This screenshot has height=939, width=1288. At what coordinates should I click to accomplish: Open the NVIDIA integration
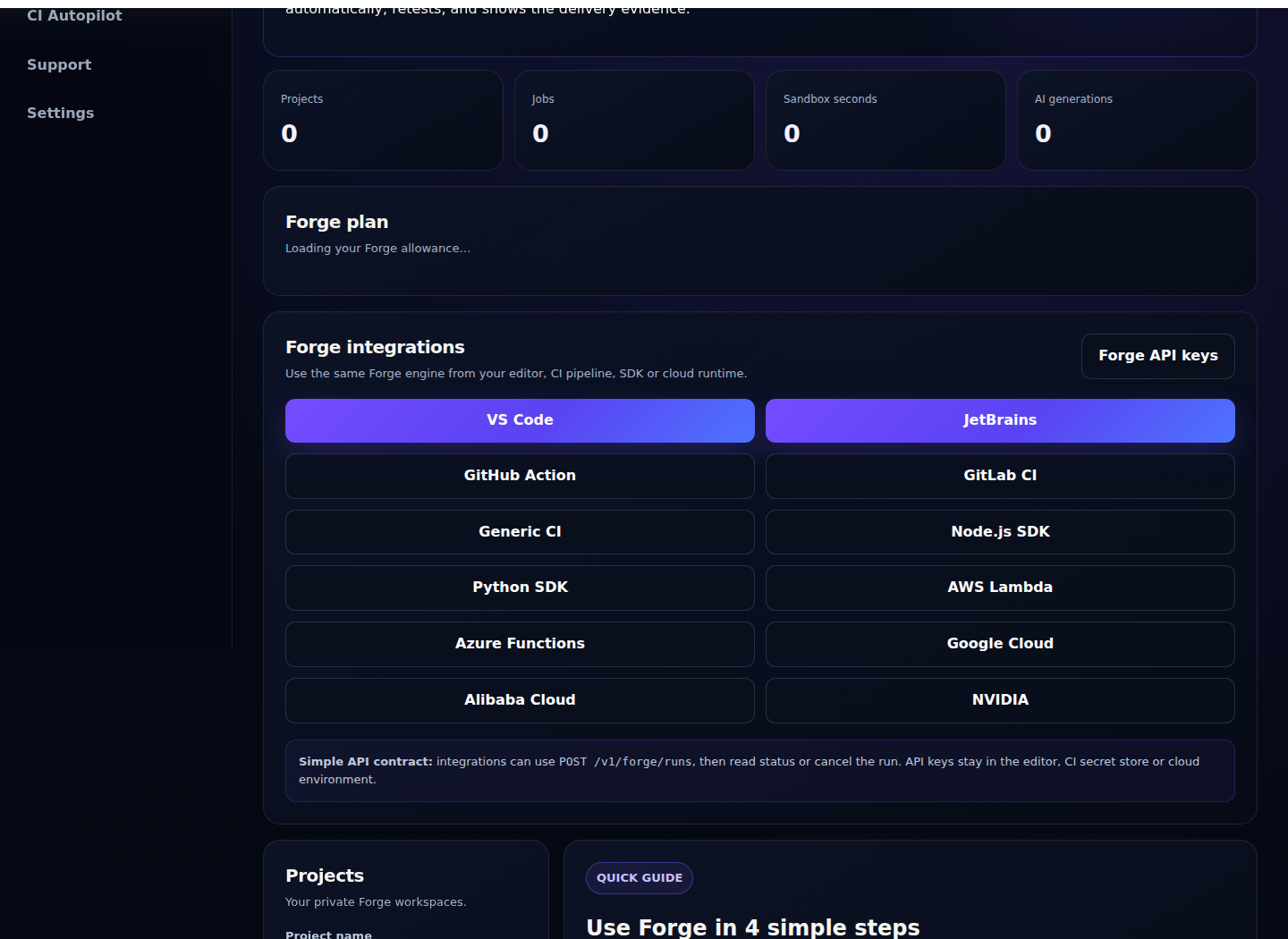coord(1000,700)
